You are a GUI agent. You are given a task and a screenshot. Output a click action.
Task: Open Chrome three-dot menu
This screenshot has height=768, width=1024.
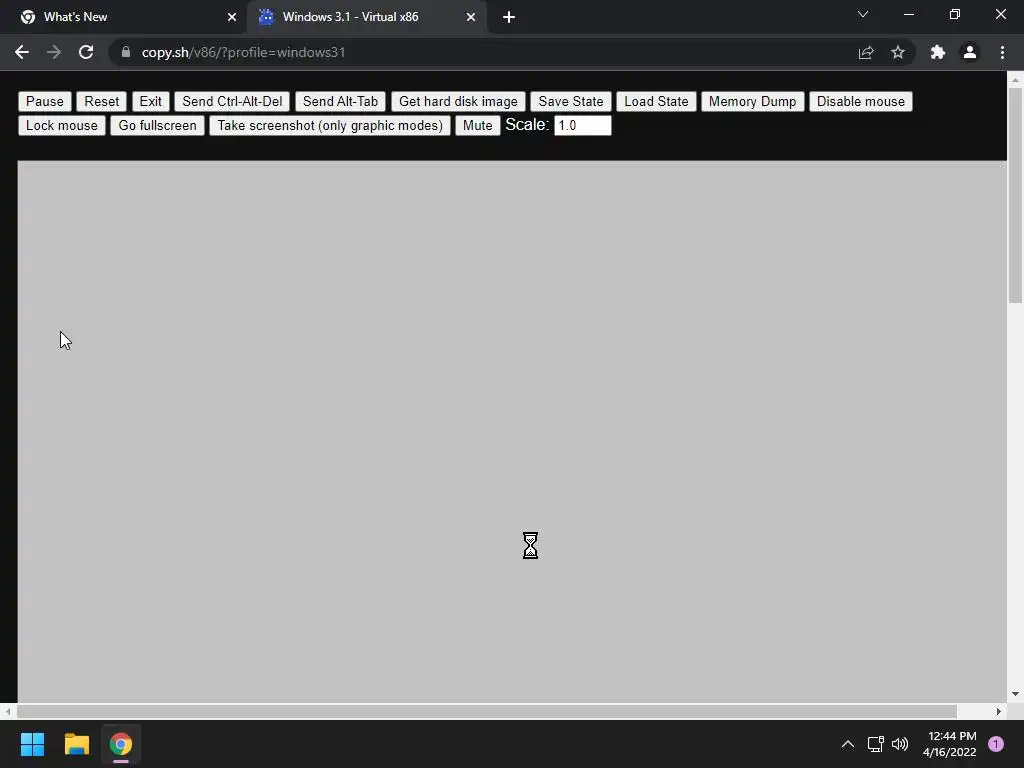(1002, 52)
